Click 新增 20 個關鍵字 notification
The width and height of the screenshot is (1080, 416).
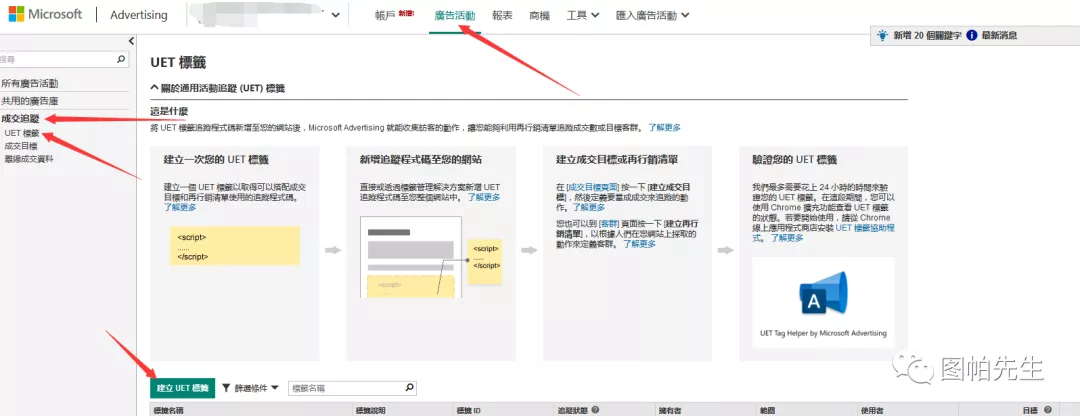pos(926,35)
